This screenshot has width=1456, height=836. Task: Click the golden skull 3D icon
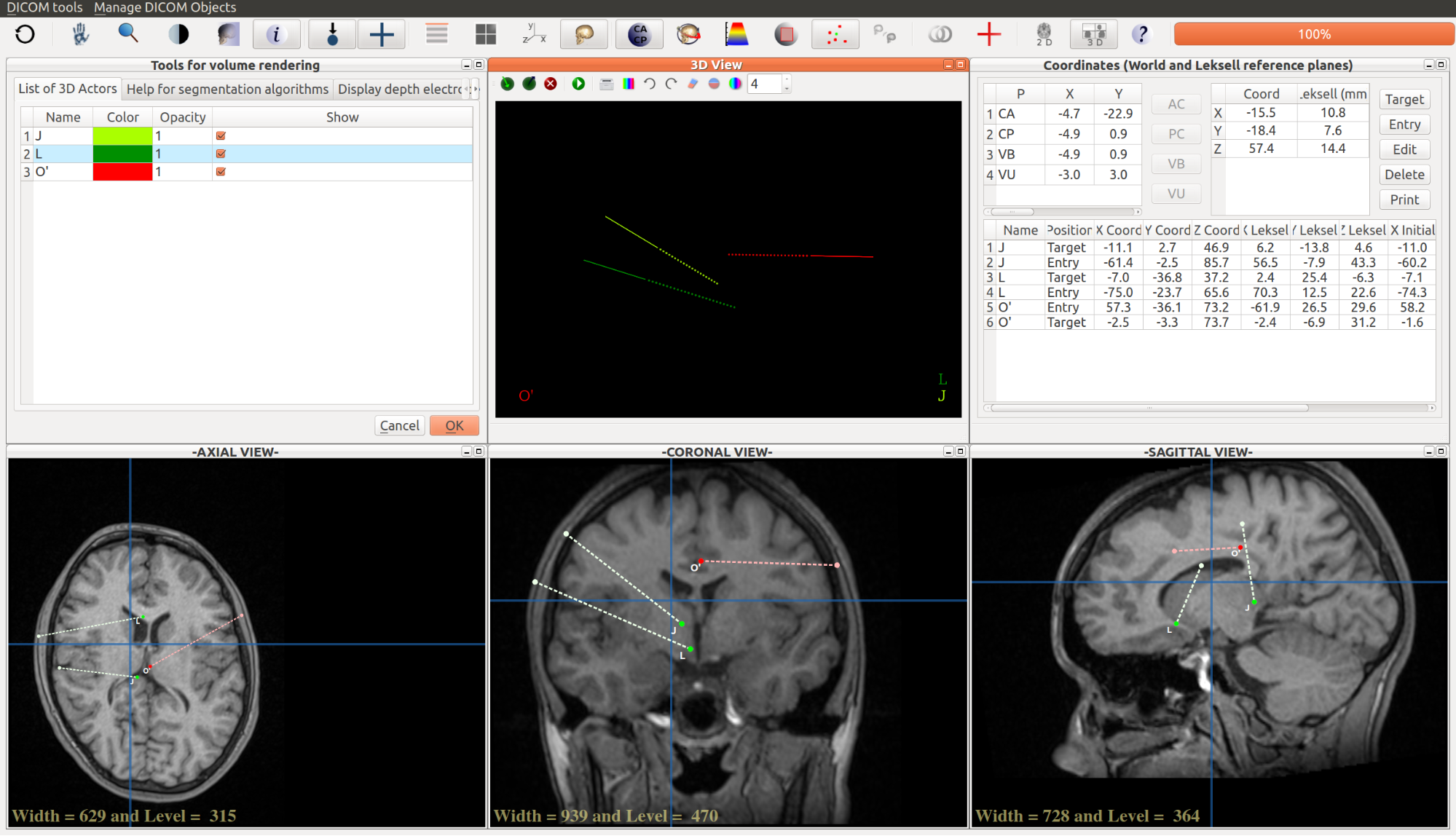pyautogui.click(x=584, y=34)
